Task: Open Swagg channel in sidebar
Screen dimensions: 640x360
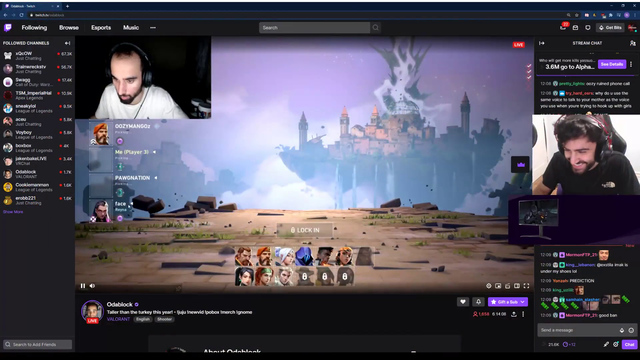Action: click(37, 82)
